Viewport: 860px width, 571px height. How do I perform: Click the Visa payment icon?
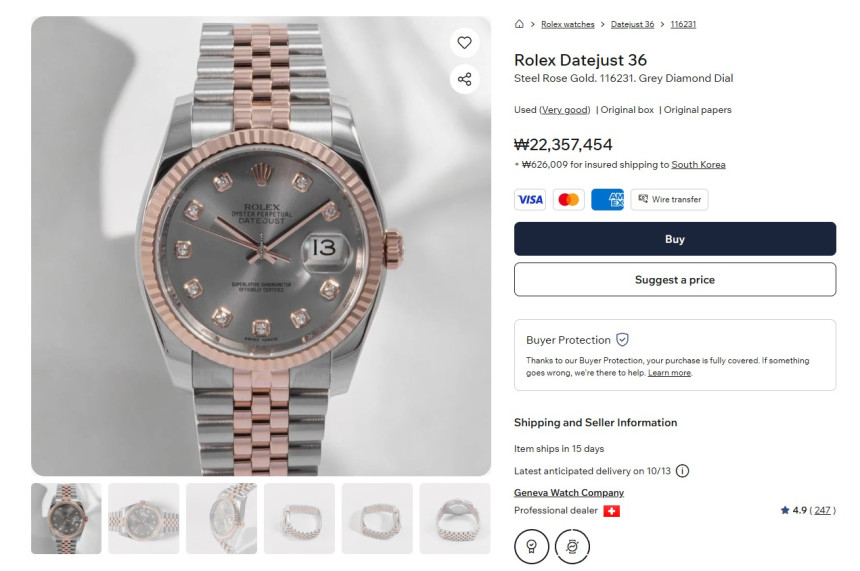click(x=530, y=199)
